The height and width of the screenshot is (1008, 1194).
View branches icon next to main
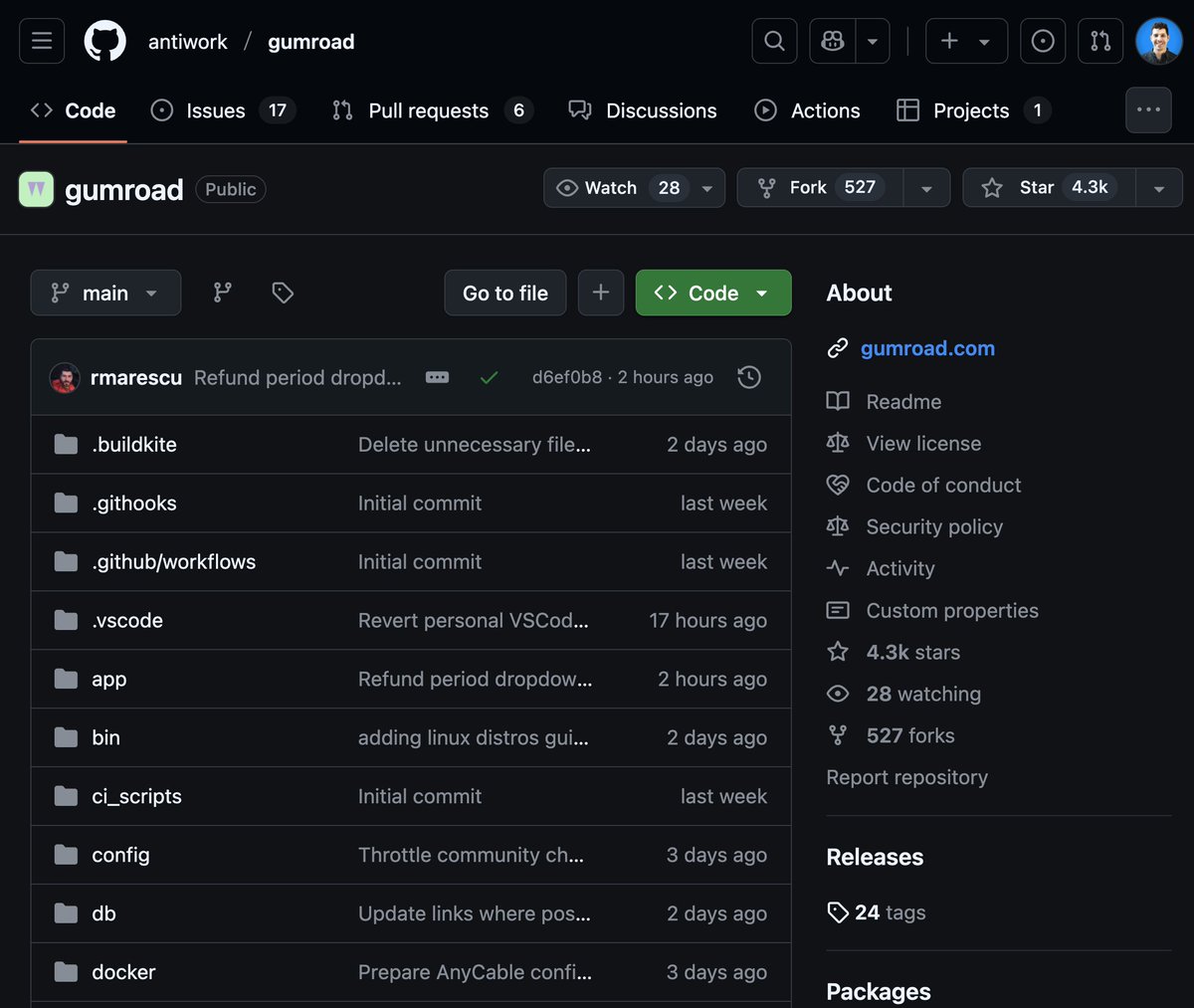[x=223, y=293]
